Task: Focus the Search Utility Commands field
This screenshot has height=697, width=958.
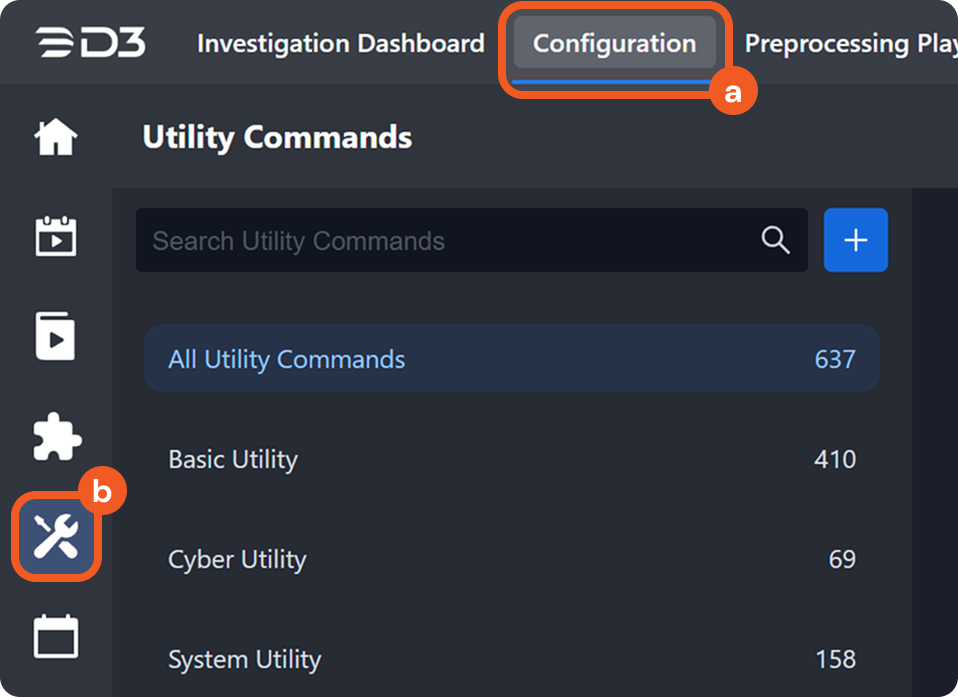Action: 450,240
